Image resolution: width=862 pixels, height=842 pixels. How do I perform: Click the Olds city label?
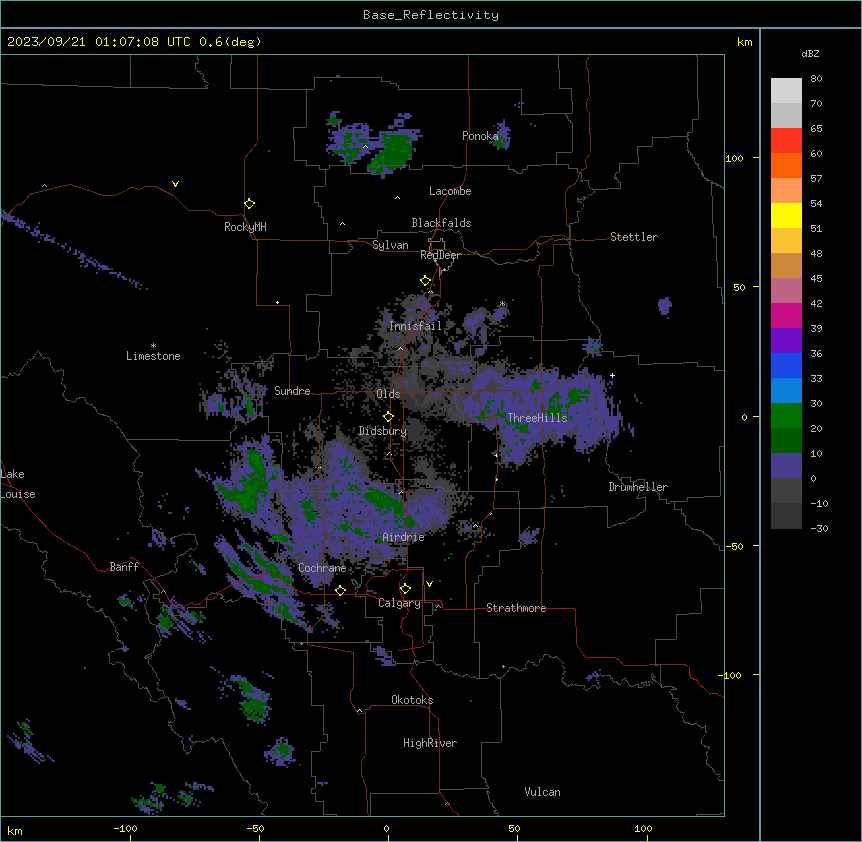[x=388, y=394]
